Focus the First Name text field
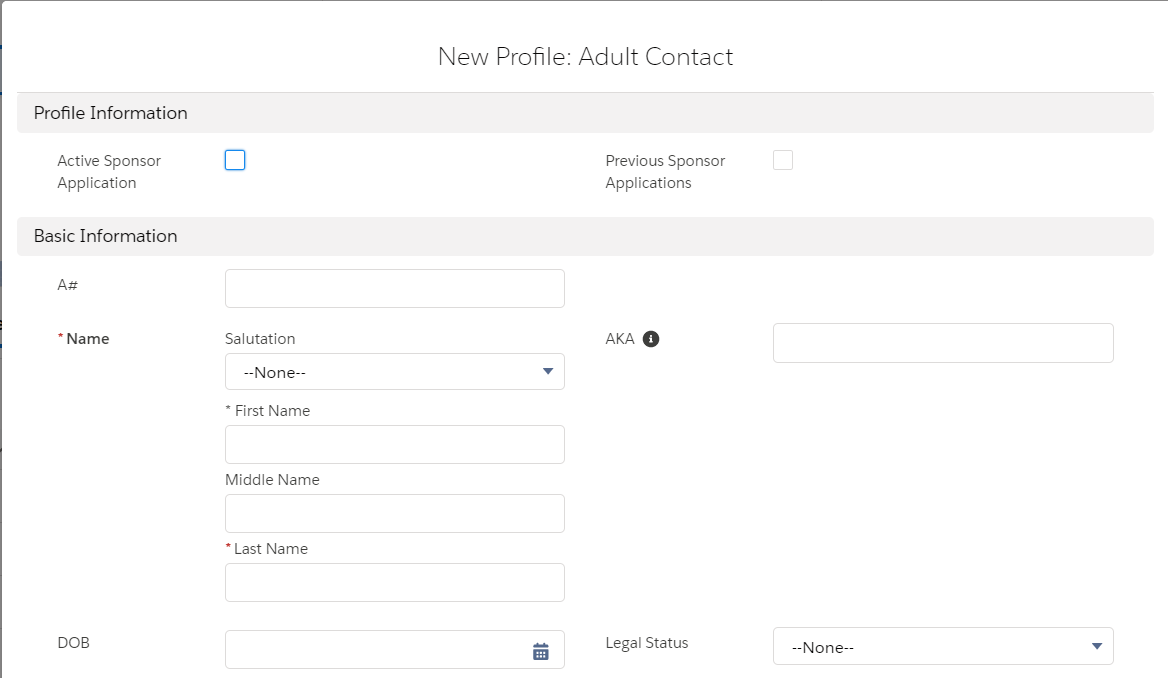The image size is (1168, 678). [x=394, y=444]
